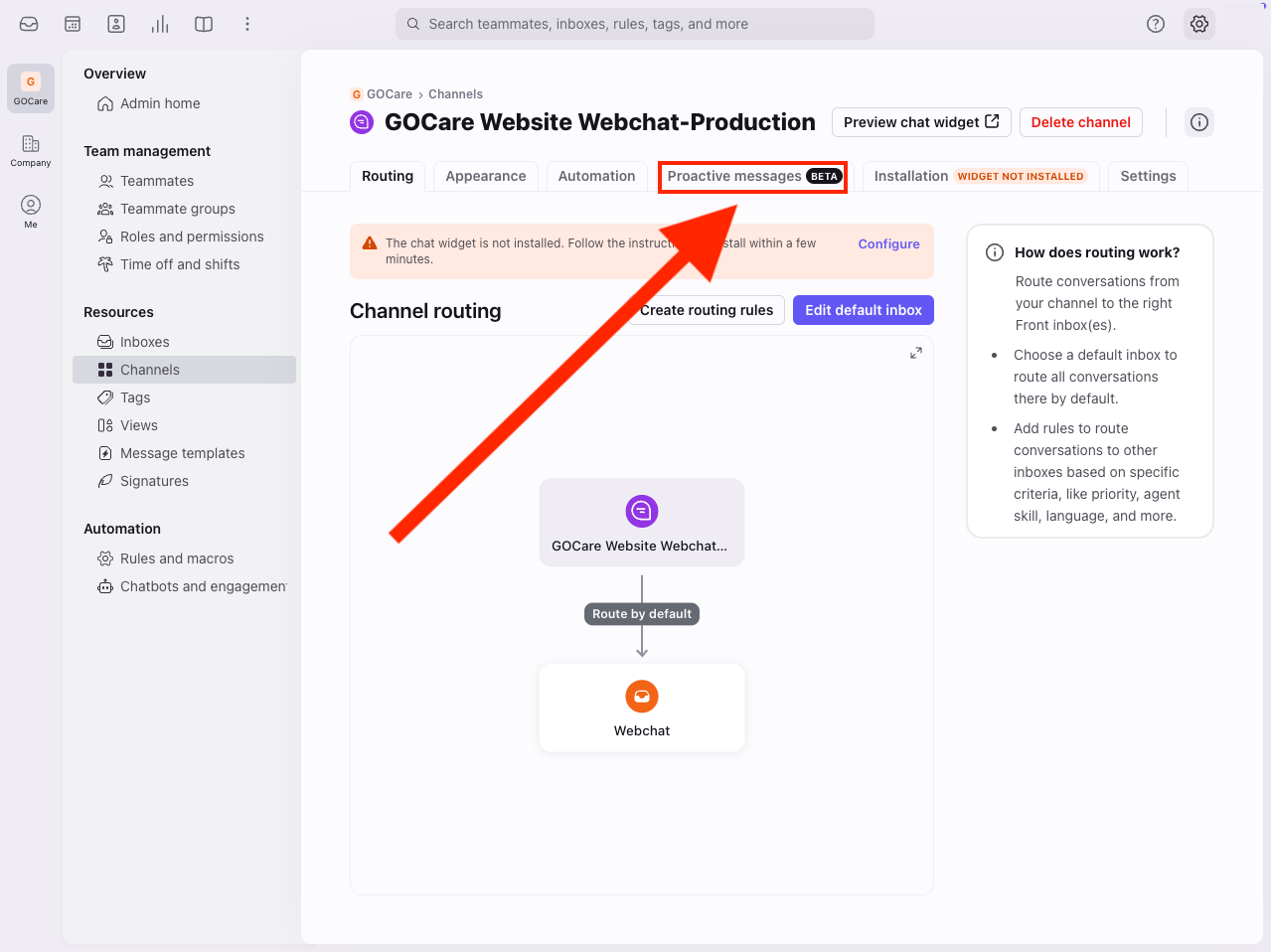Select the Me personal settings icon
This screenshot has width=1271, height=952.
31,211
